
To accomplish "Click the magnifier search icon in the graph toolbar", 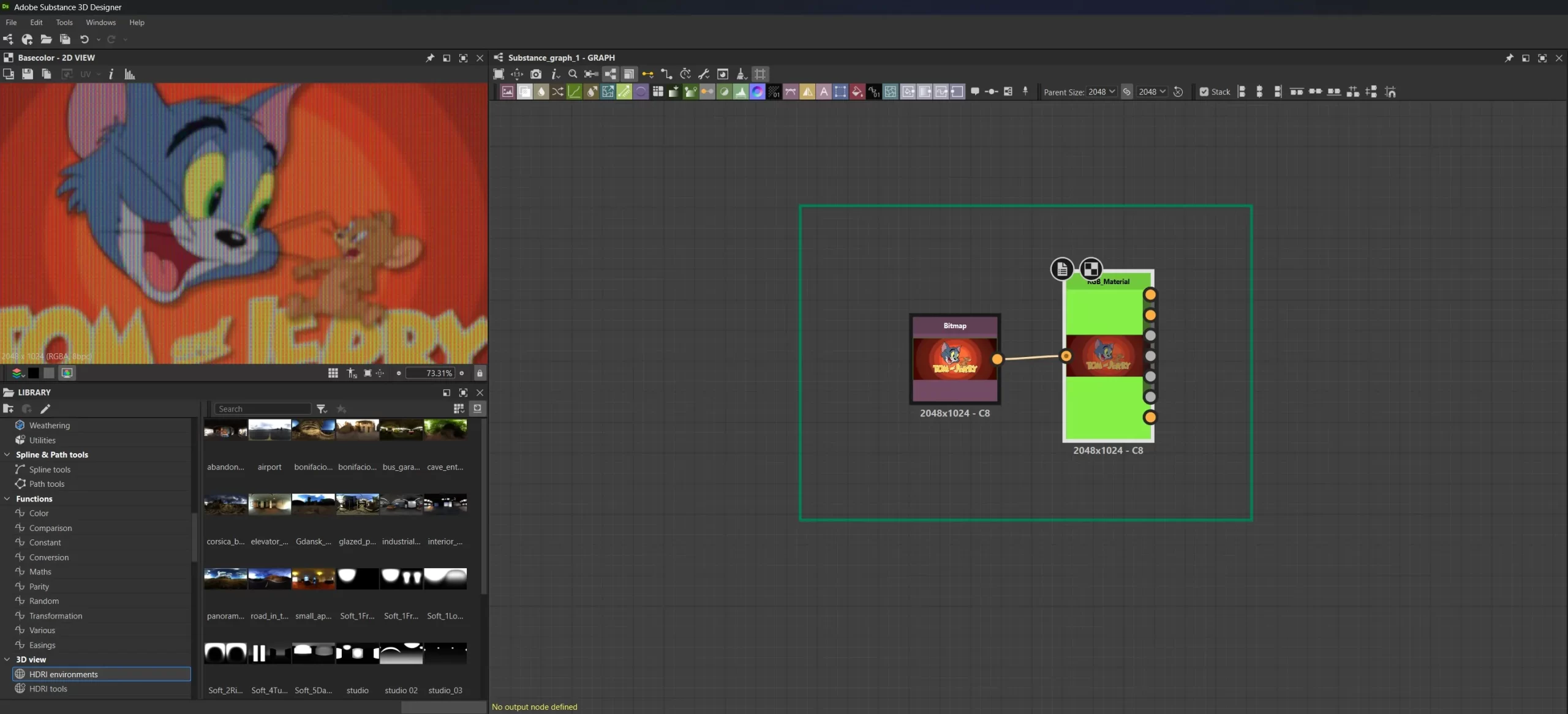I will (573, 74).
